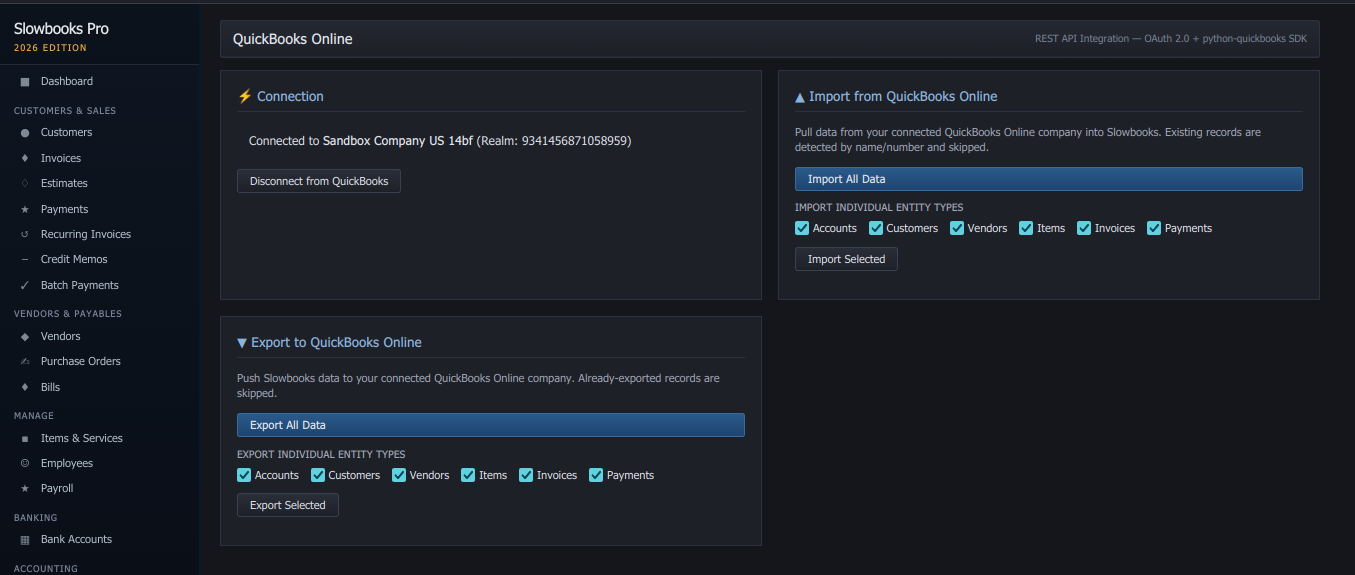Image resolution: width=1355 pixels, height=575 pixels.
Task: Click the VENDORS & PAYABLES section header
Action: (68, 313)
